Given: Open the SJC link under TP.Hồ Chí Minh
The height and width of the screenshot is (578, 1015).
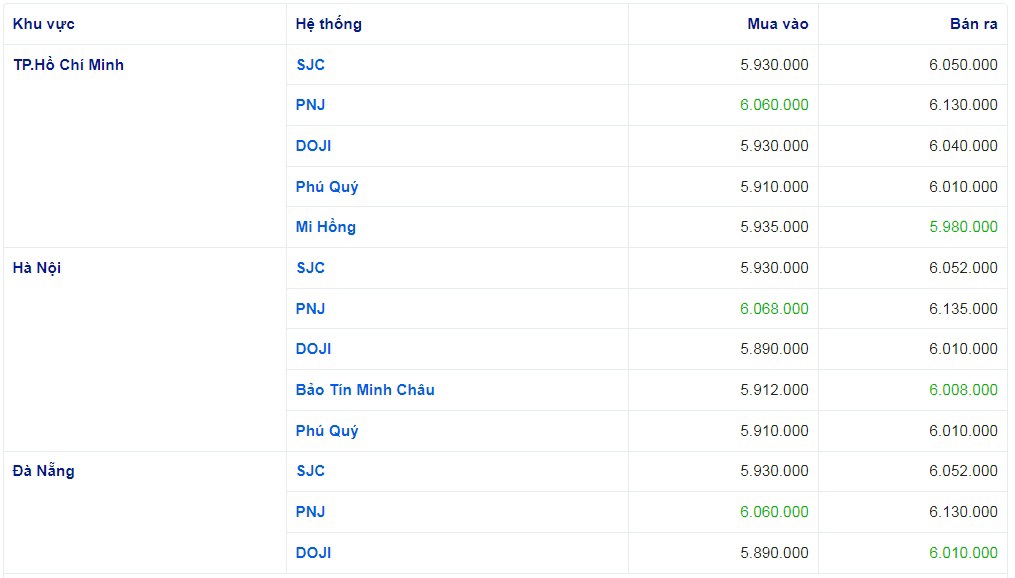Looking at the screenshot, I should pos(310,65).
